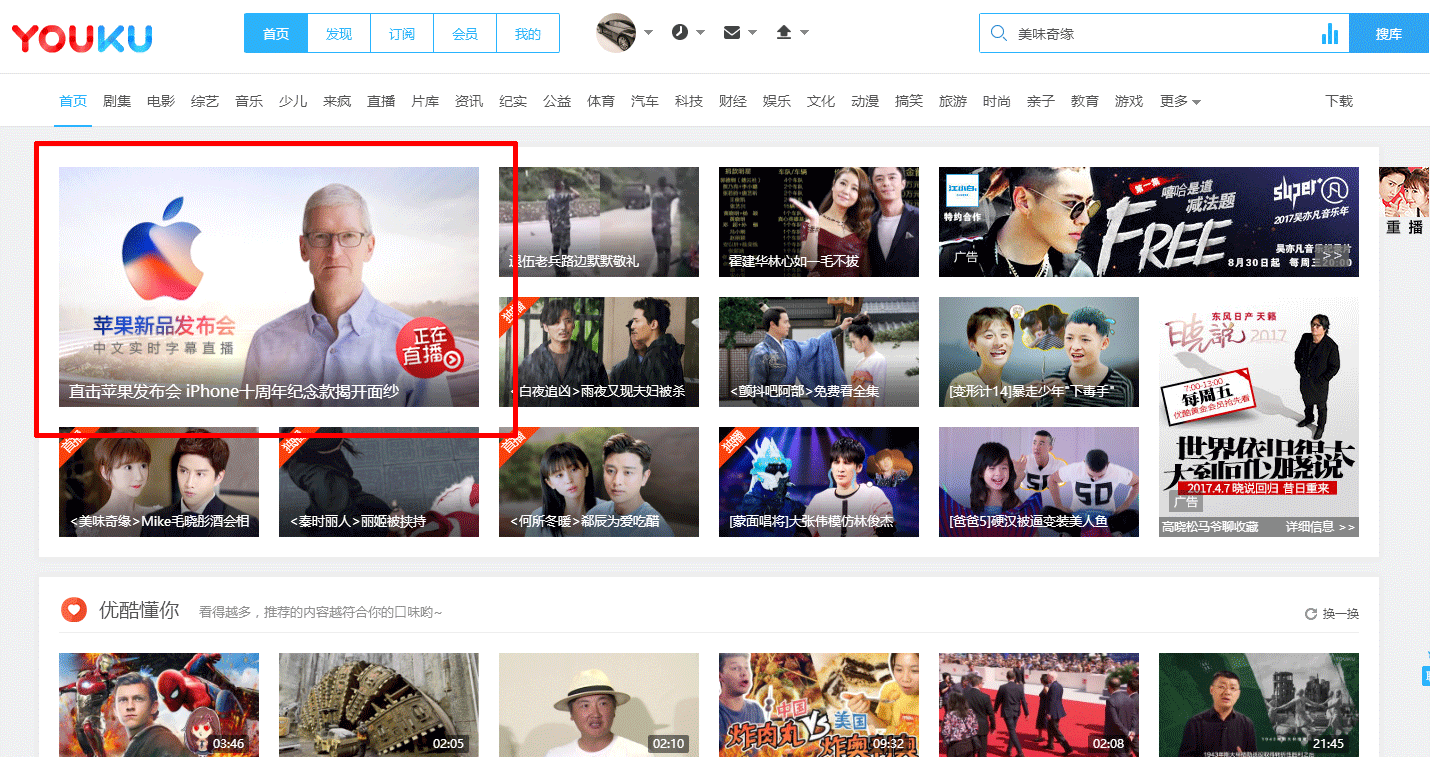
Task: Switch to the 我的 tab
Action: [528, 33]
